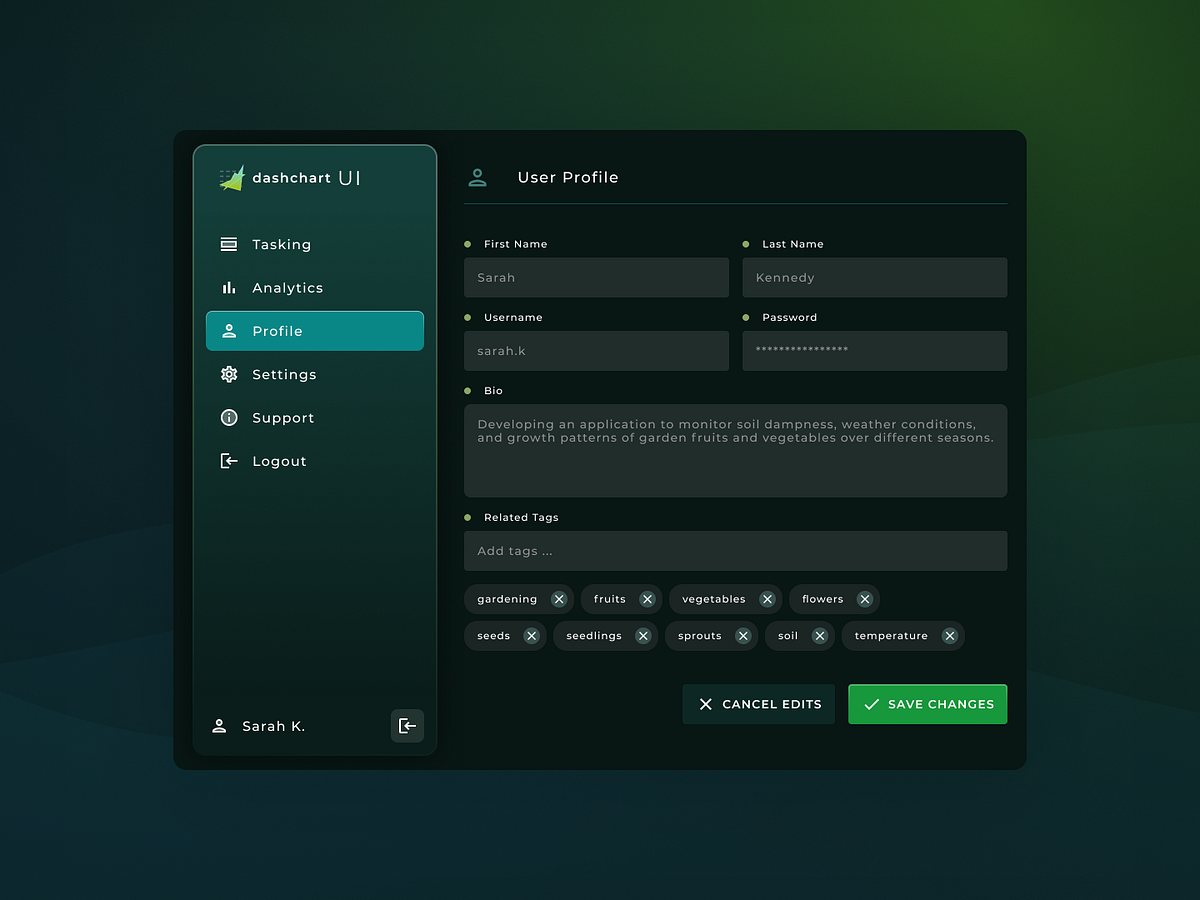Select the Tasking list icon in sidebar

coord(227,244)
